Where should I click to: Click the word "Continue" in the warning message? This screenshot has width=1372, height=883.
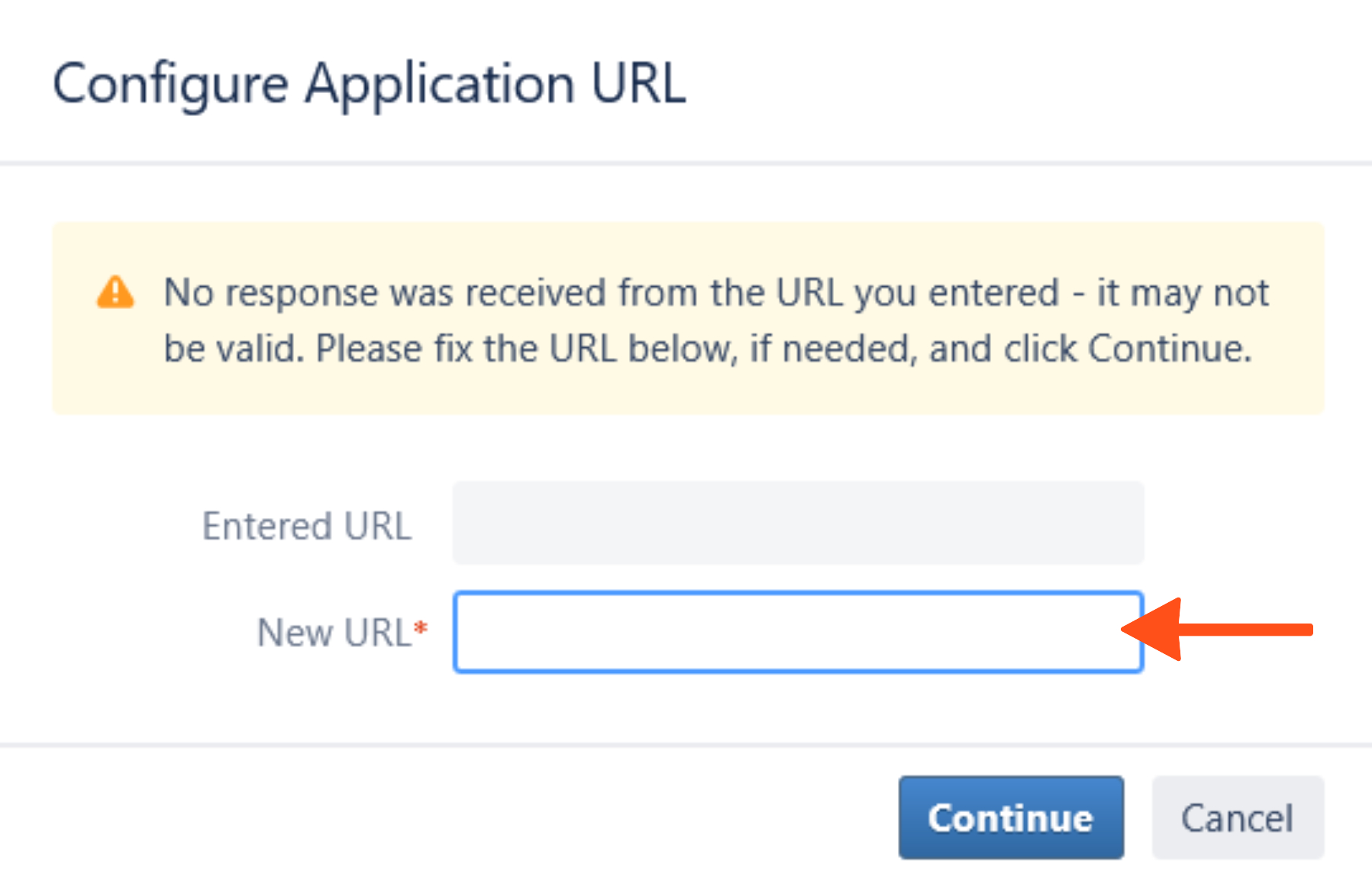pyautogui.click(x=1167, y=350)
